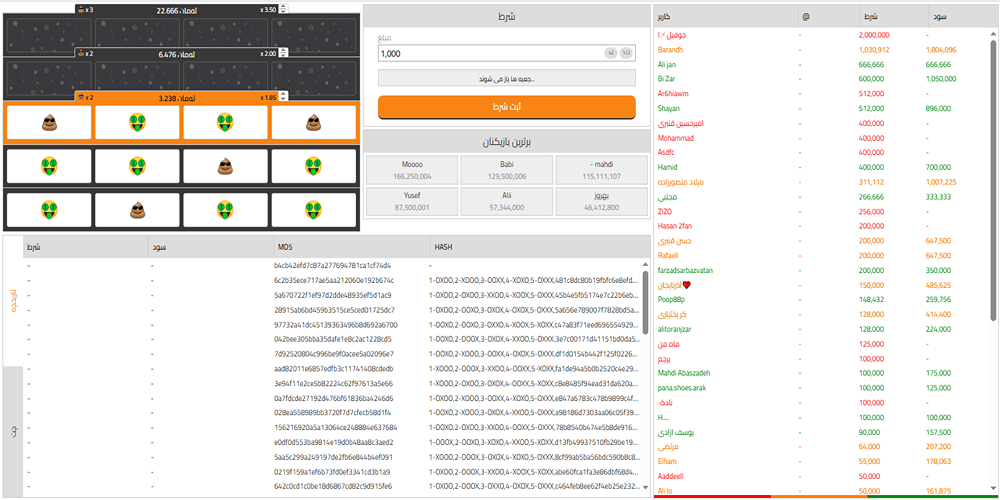Click the HASH column header
This screenshot has width=1000, height=500.
tap(539, 247)
